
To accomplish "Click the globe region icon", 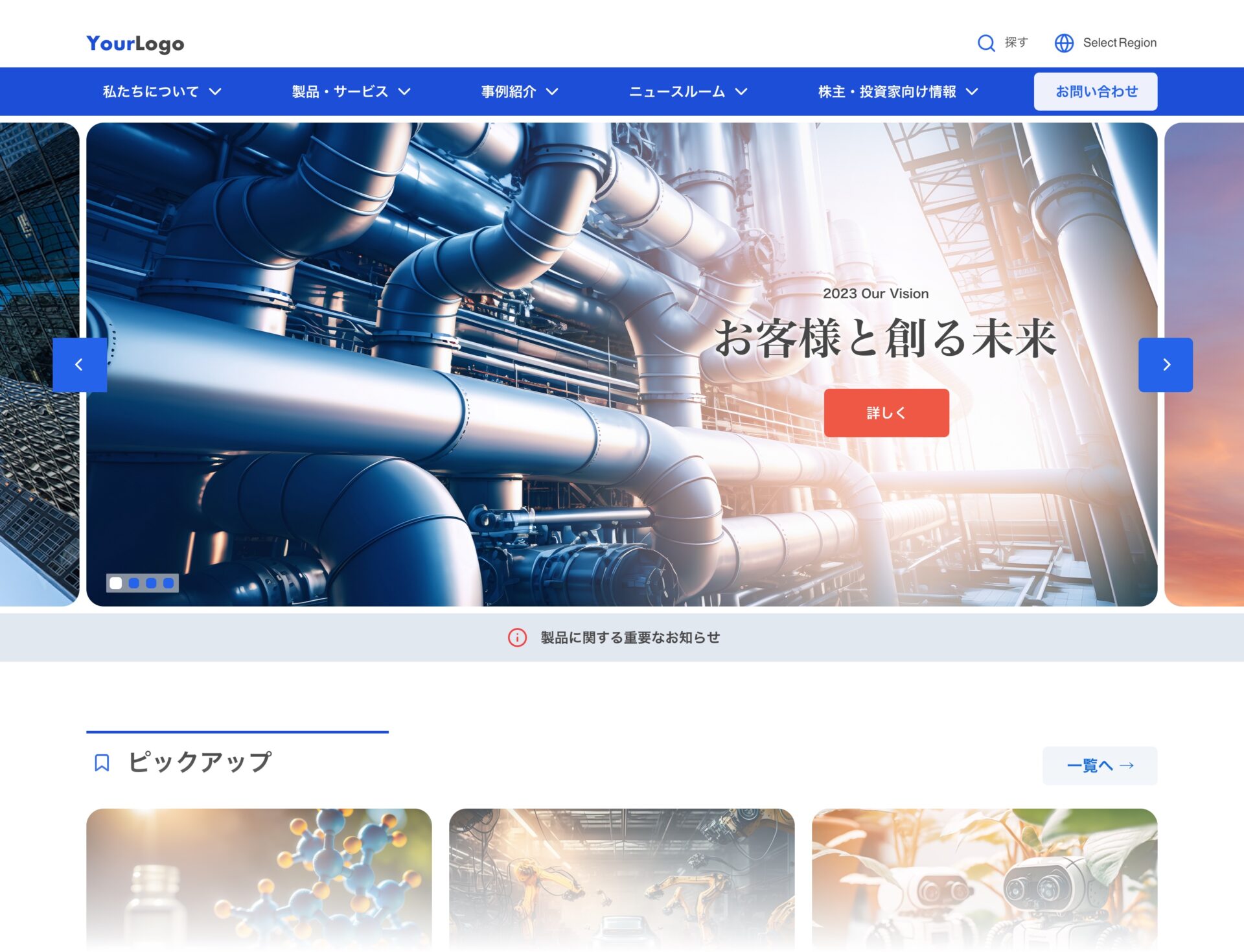I will [1064, 43].
